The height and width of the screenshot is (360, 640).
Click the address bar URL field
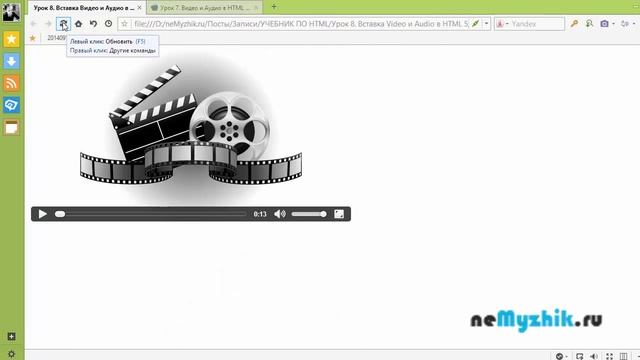(301, 24)
